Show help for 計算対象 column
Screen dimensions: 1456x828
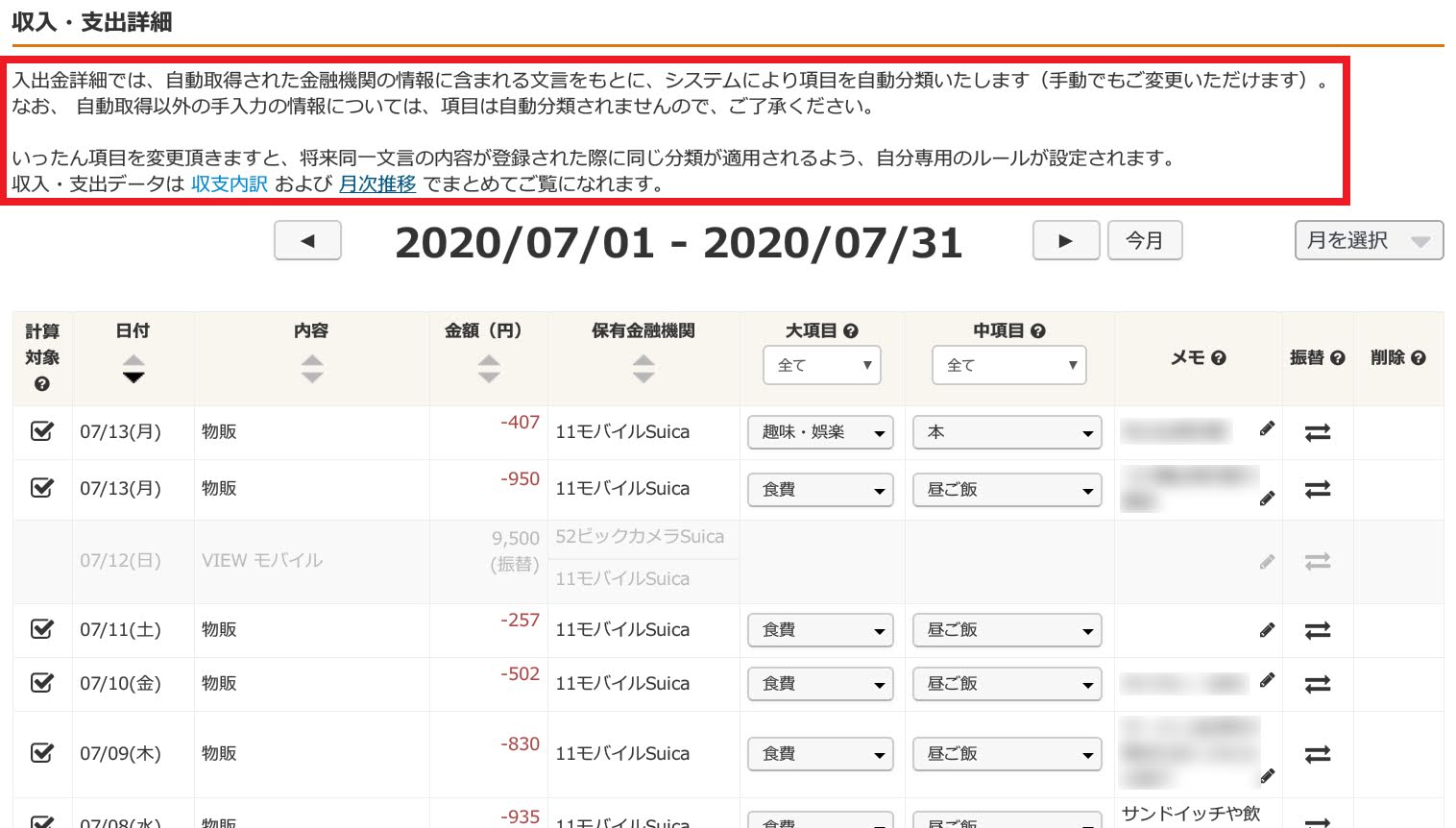point(42,384)
